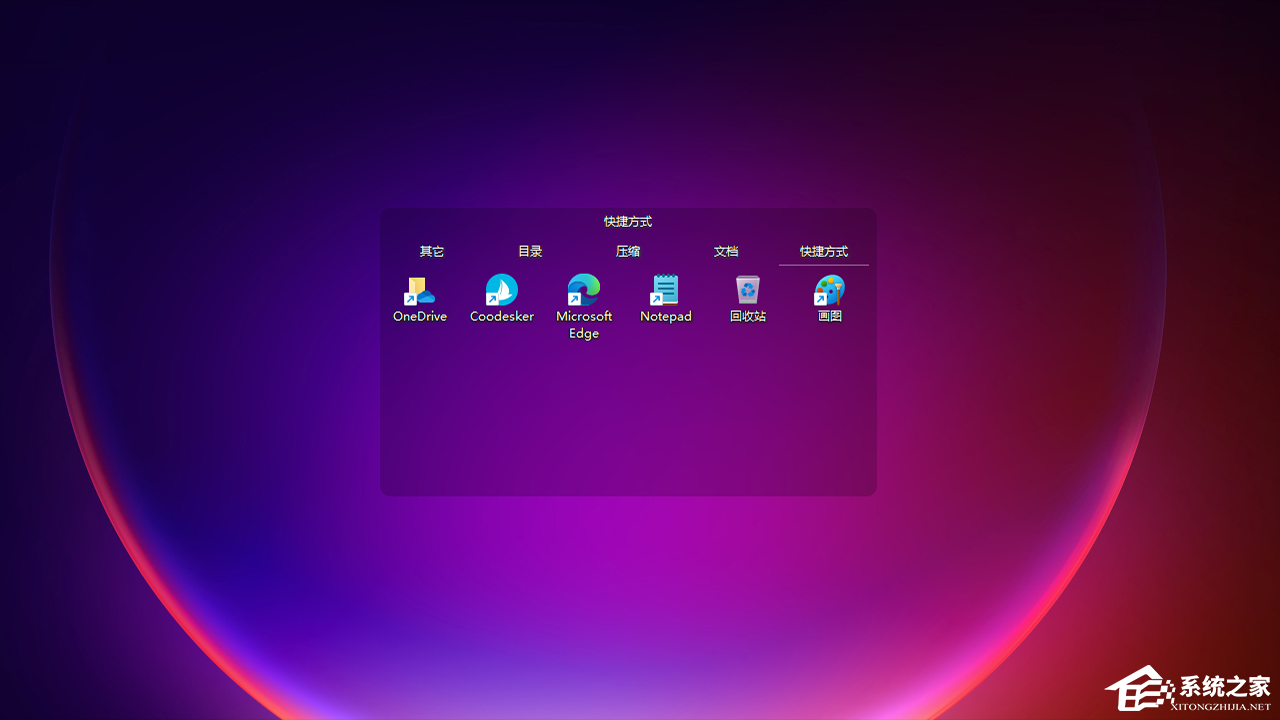
Task: Click the OneDrive label text
Action: pos(420,316)
